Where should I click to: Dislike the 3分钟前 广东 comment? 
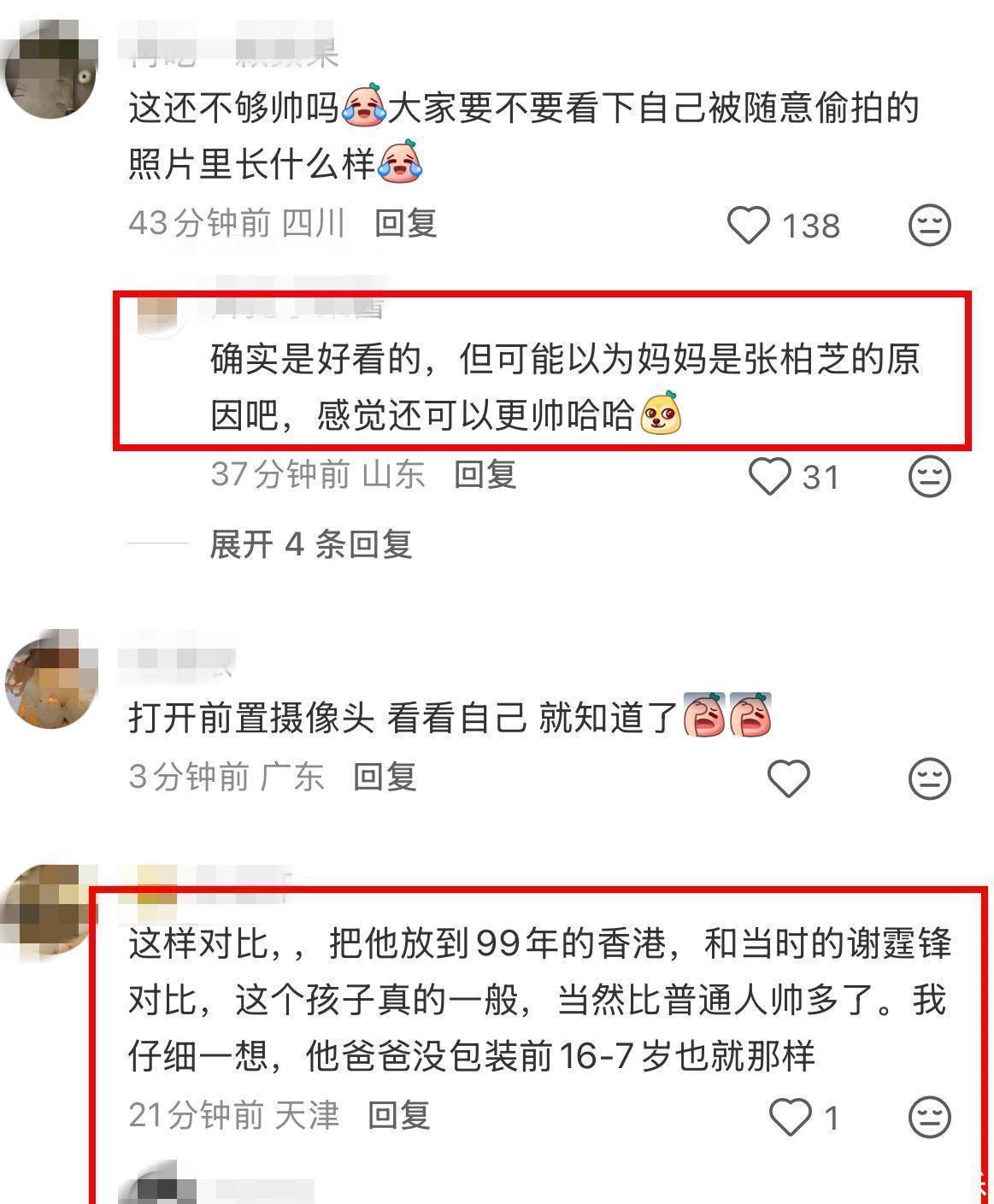929,778
